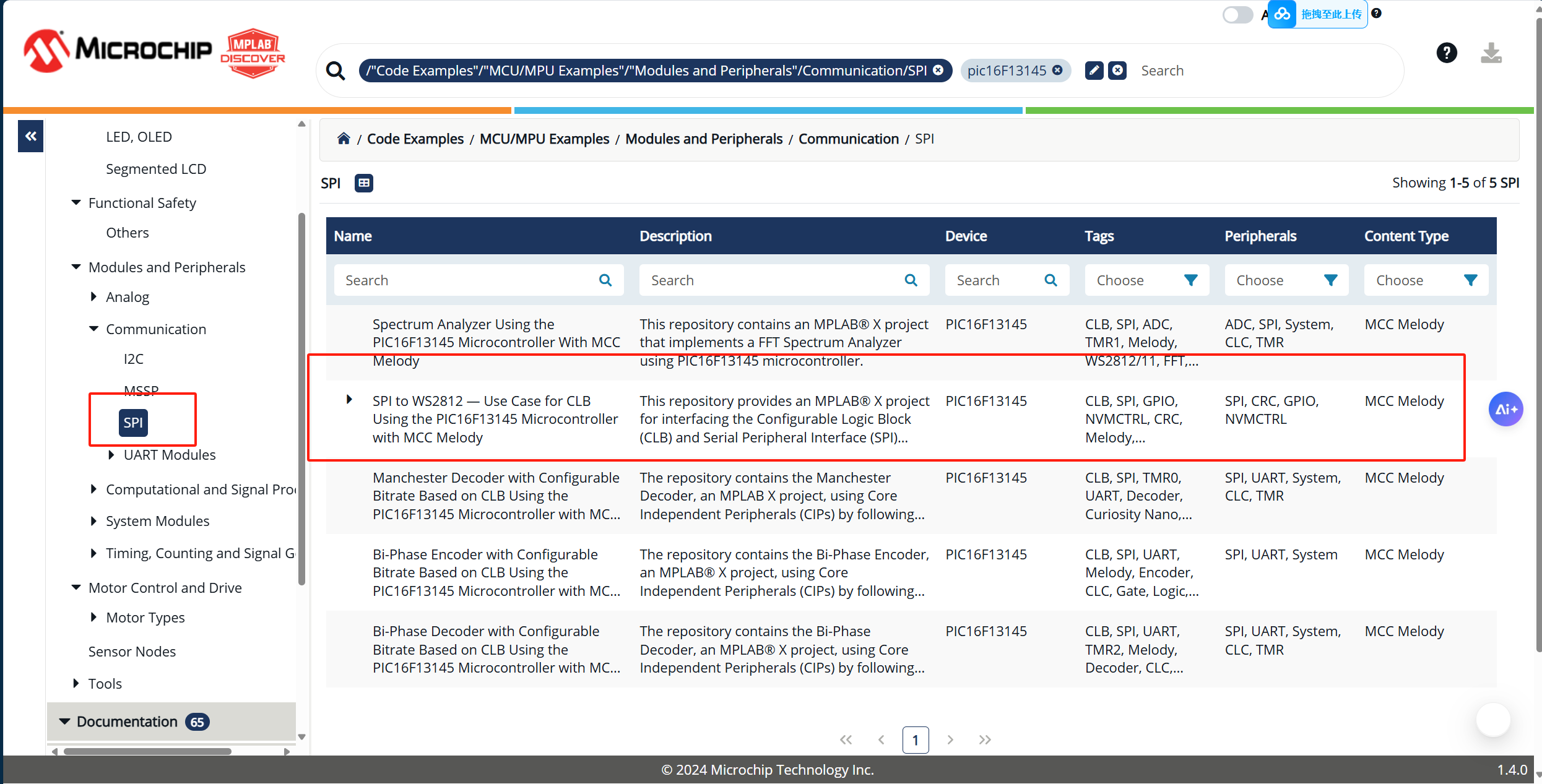Sort by the Device column header
Screen dimensions: 1542x784
(966, 236)
